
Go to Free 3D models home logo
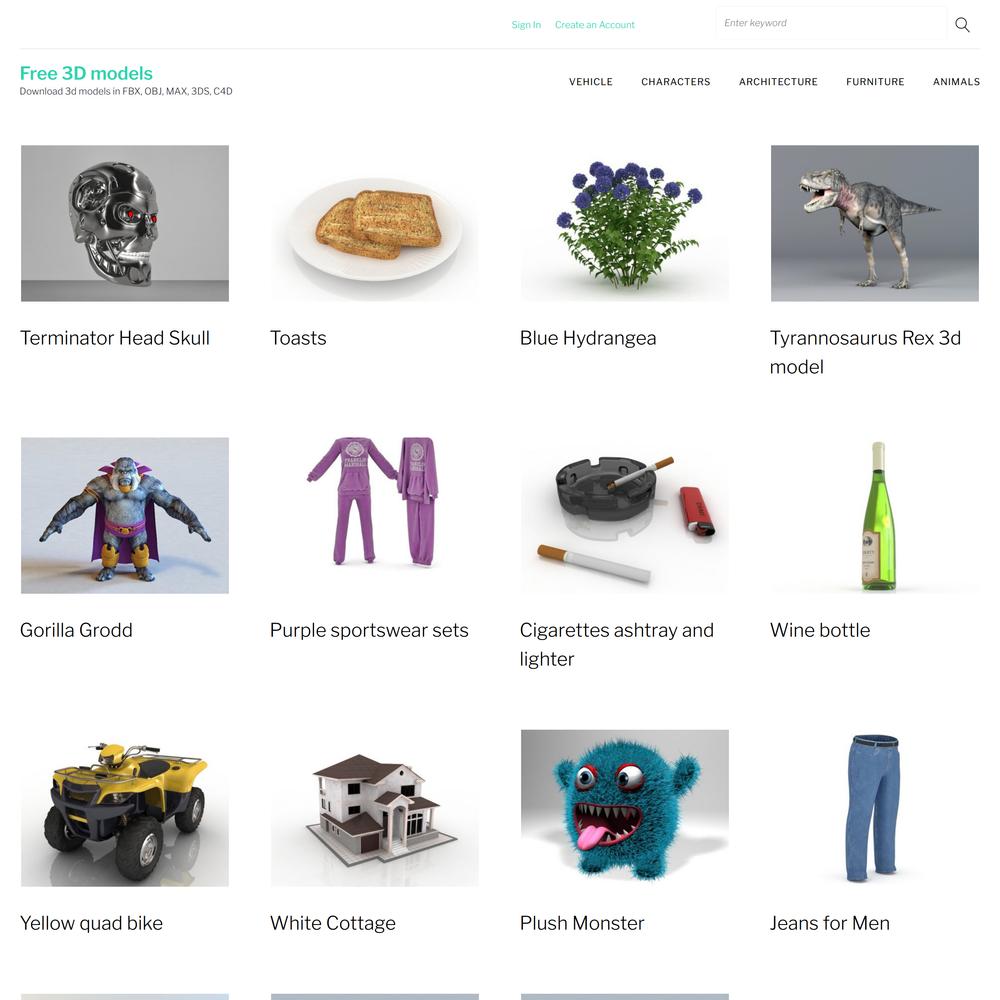click(86, 73)
